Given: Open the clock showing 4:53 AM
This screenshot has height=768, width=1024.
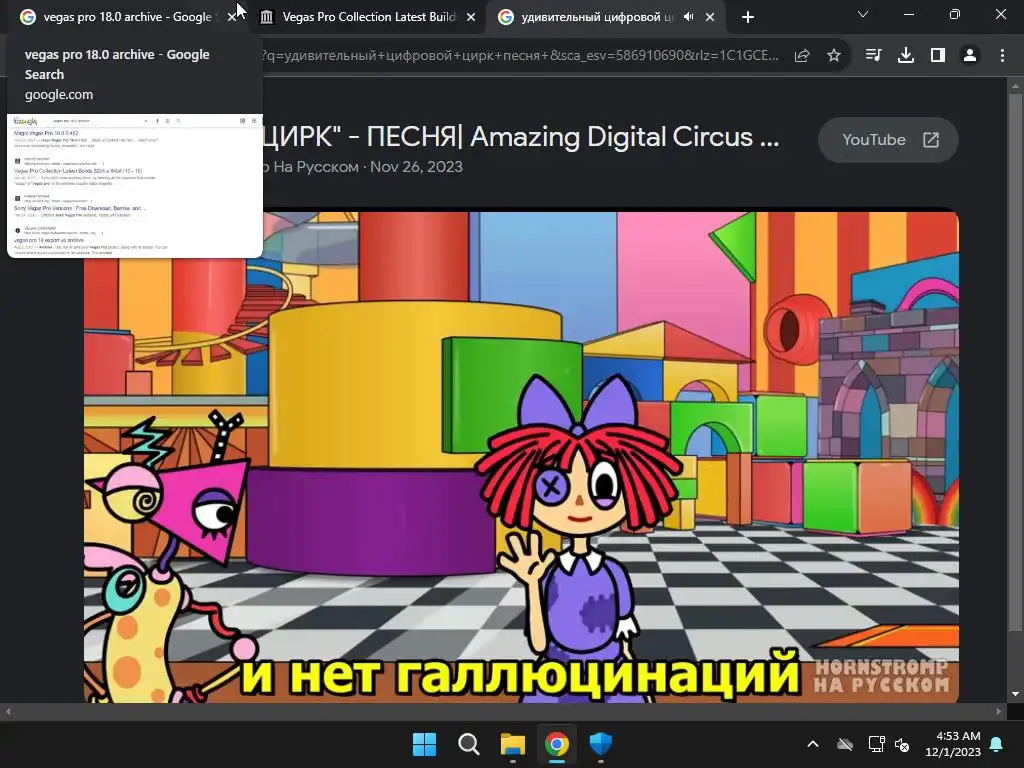Looking at the screenshot, I should click(x=953, y=744).
